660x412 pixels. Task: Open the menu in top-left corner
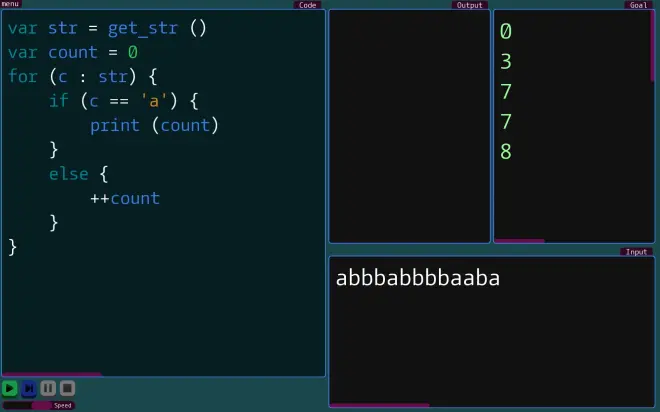coord(10,4)
